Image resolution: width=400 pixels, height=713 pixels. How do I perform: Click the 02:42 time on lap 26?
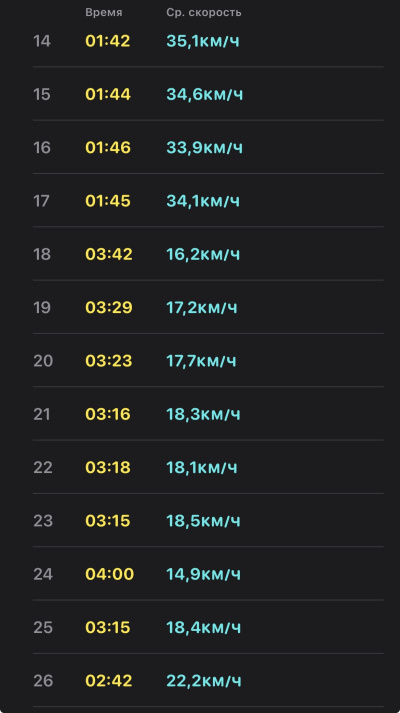[x=109, y=681]
